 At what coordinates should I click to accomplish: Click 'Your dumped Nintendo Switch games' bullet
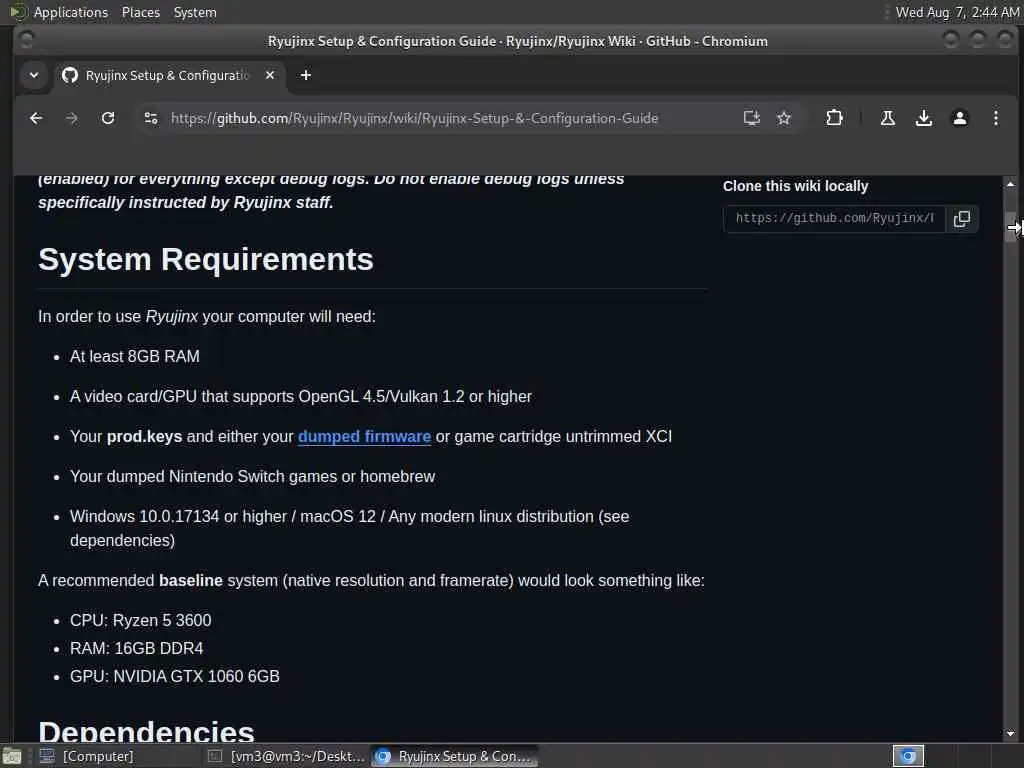coord(252,477)
